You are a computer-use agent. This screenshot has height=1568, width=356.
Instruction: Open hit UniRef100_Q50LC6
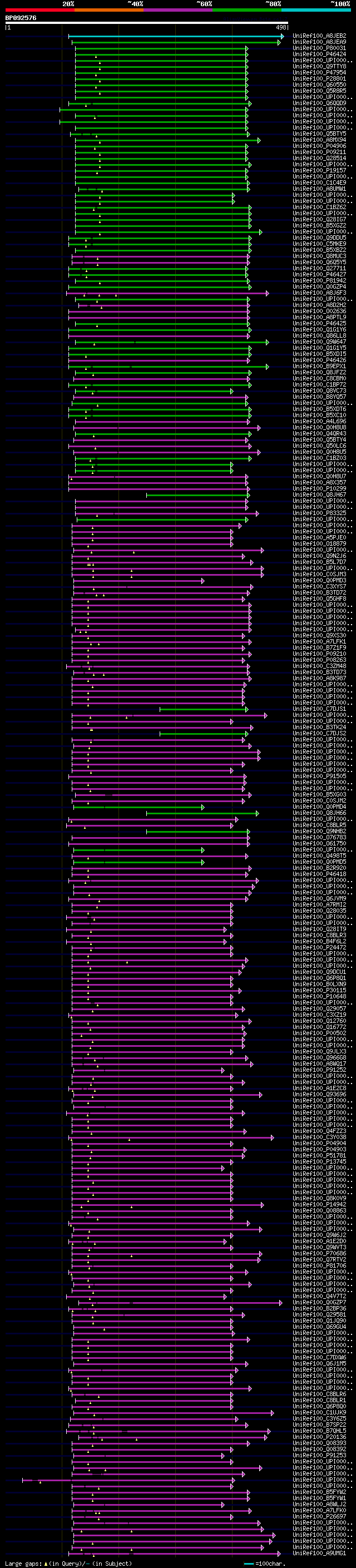[x=319, y=446]
